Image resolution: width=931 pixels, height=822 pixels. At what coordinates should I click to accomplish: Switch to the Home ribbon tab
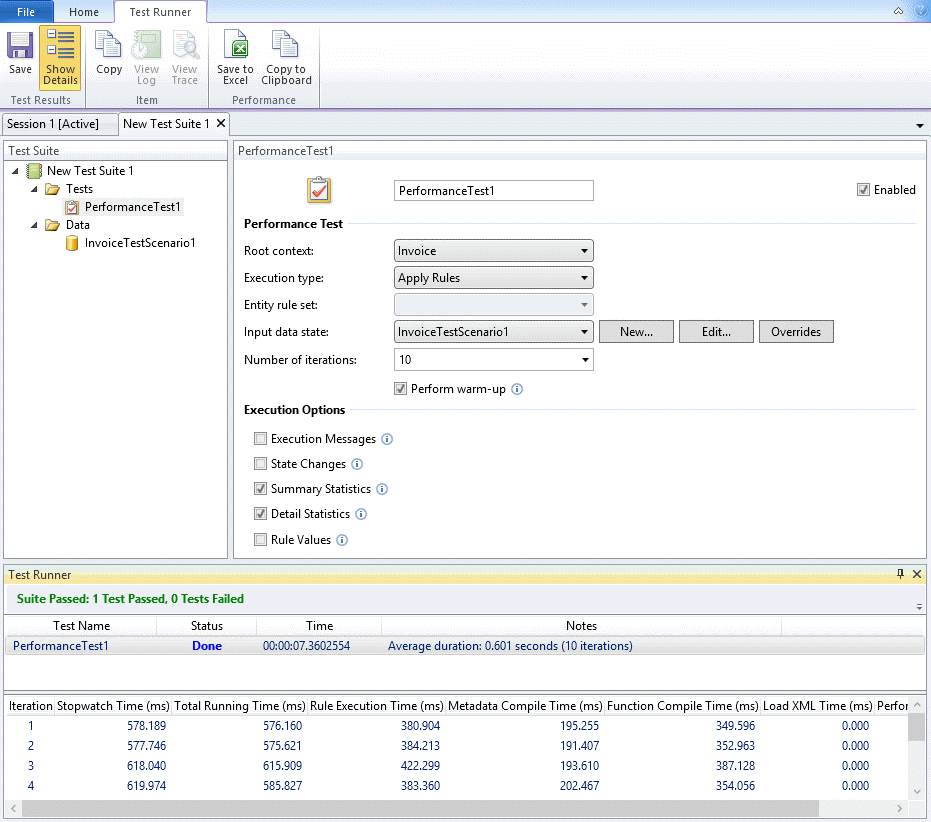point(84,12)
